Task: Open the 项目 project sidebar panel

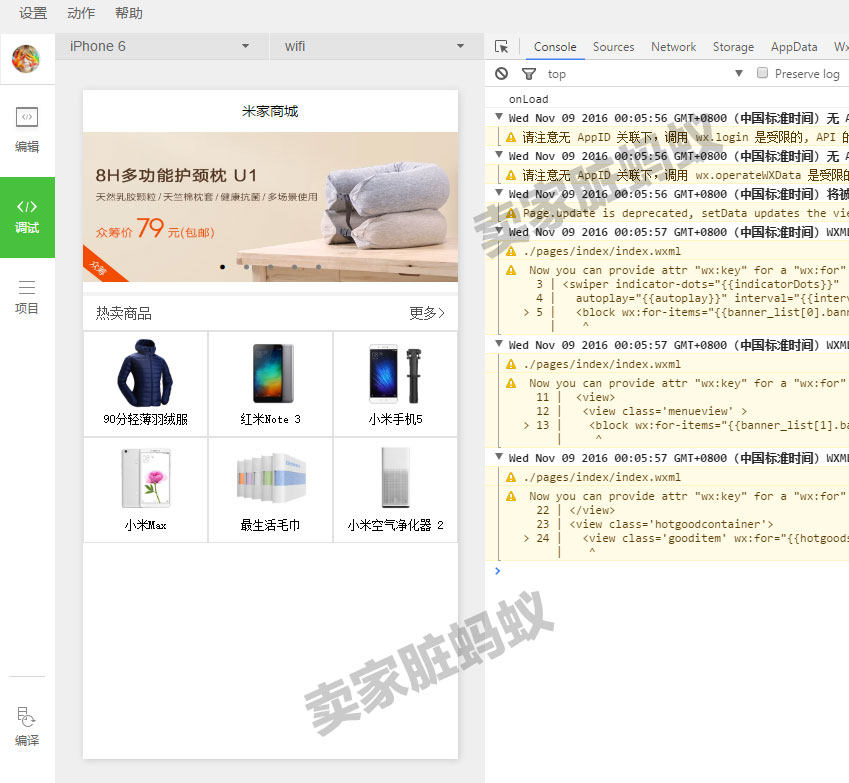Action: (x=27, y=297)
